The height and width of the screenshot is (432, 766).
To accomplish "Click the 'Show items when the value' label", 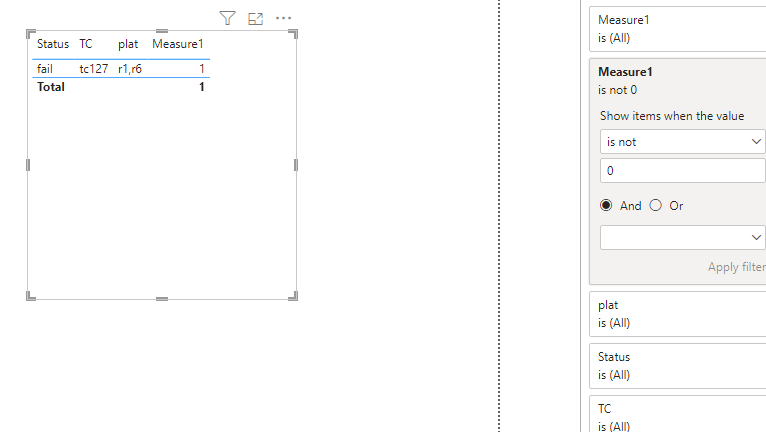I will coord(672,116).
